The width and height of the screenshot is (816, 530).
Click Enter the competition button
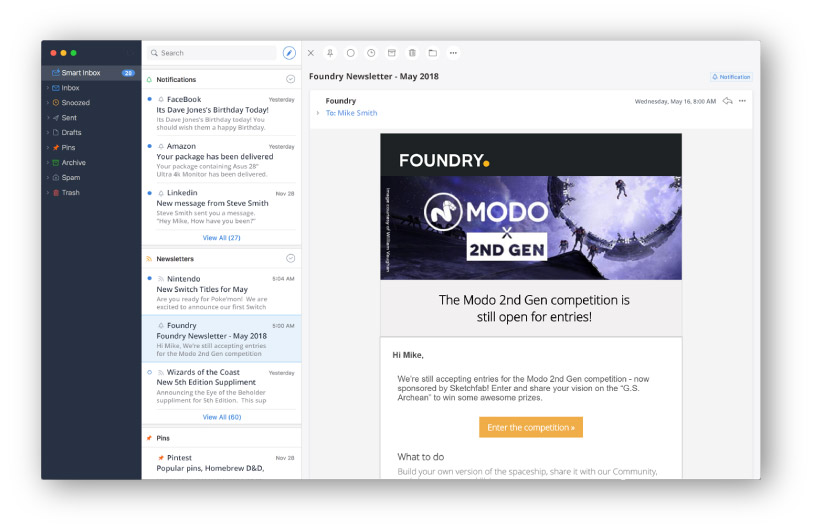[531, 427]
